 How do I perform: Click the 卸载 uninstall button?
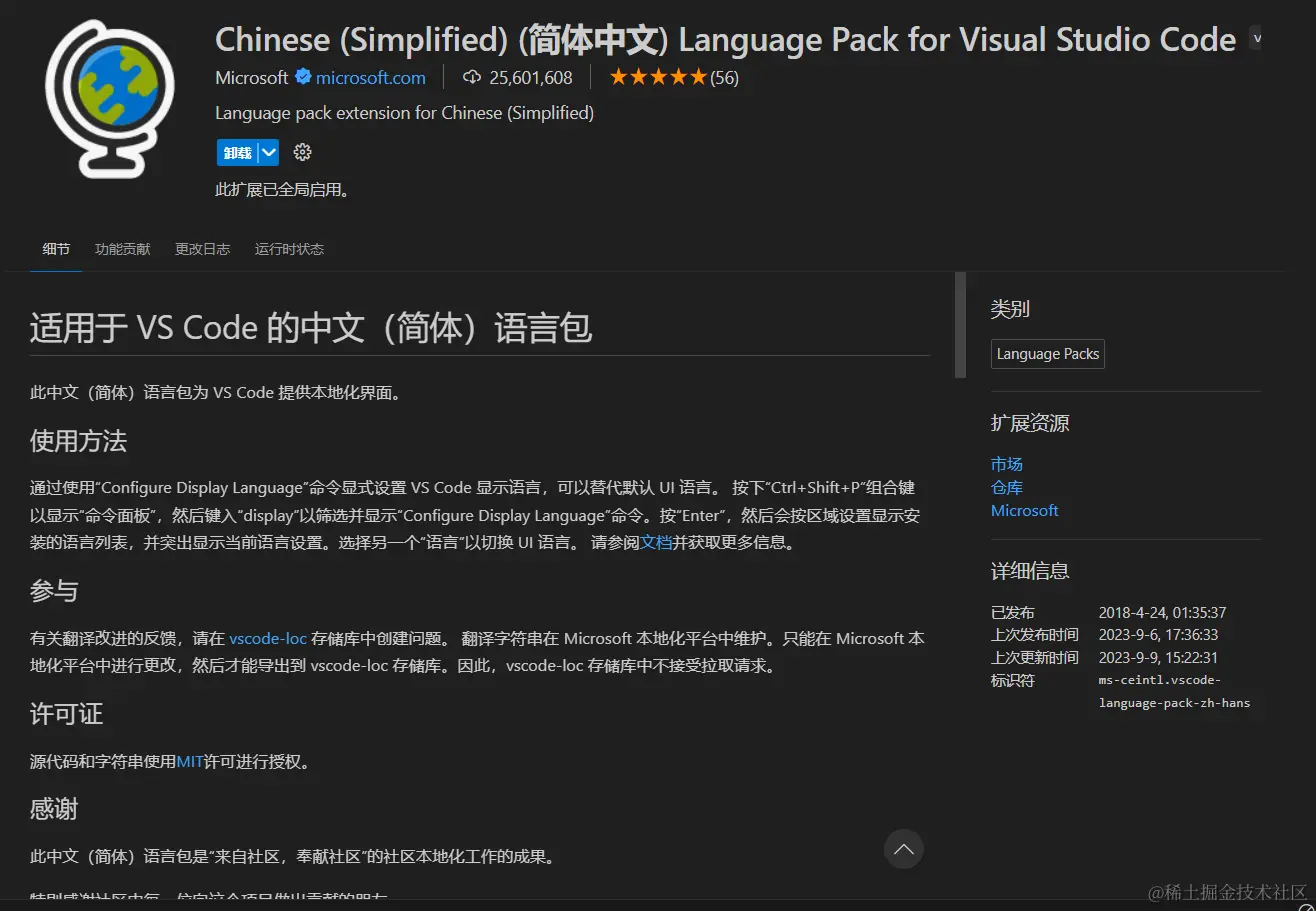click(x=237, y=152)
